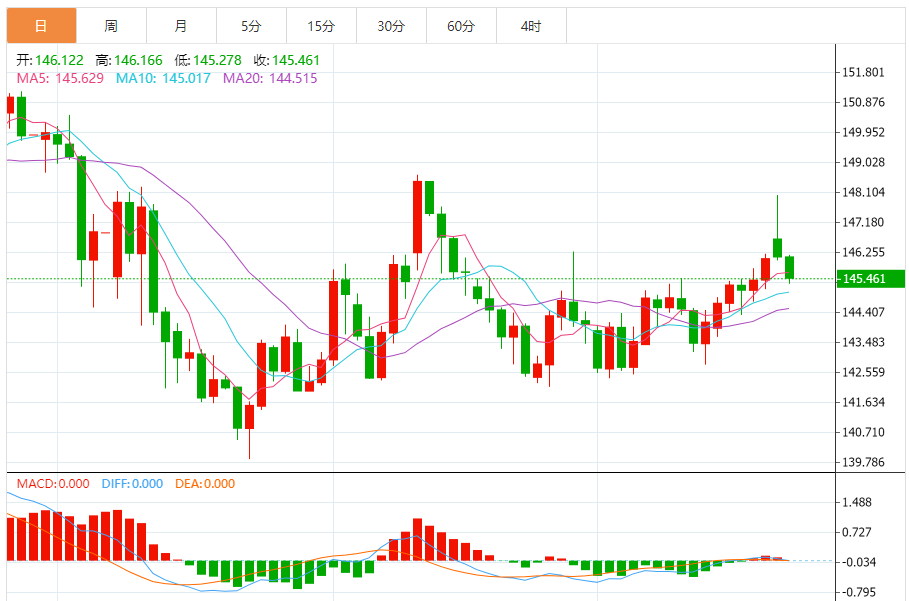
Task: Click the 149.028 price axis label
Action: coord(864,162)
